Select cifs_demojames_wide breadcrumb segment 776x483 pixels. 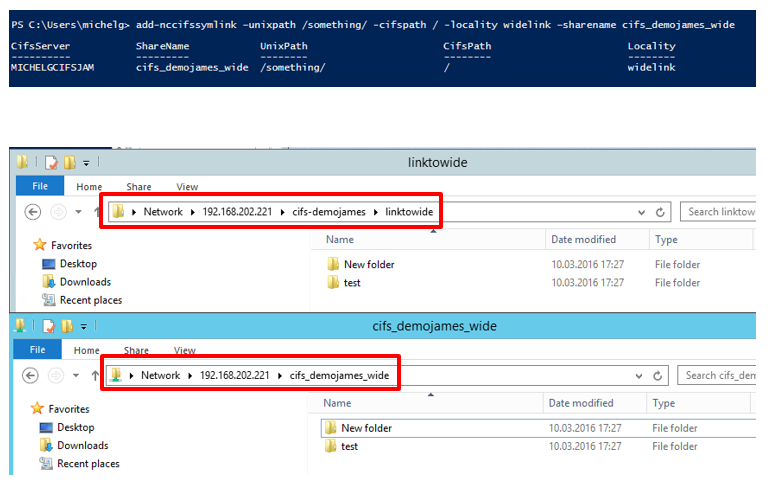click(x=339, y=376)
